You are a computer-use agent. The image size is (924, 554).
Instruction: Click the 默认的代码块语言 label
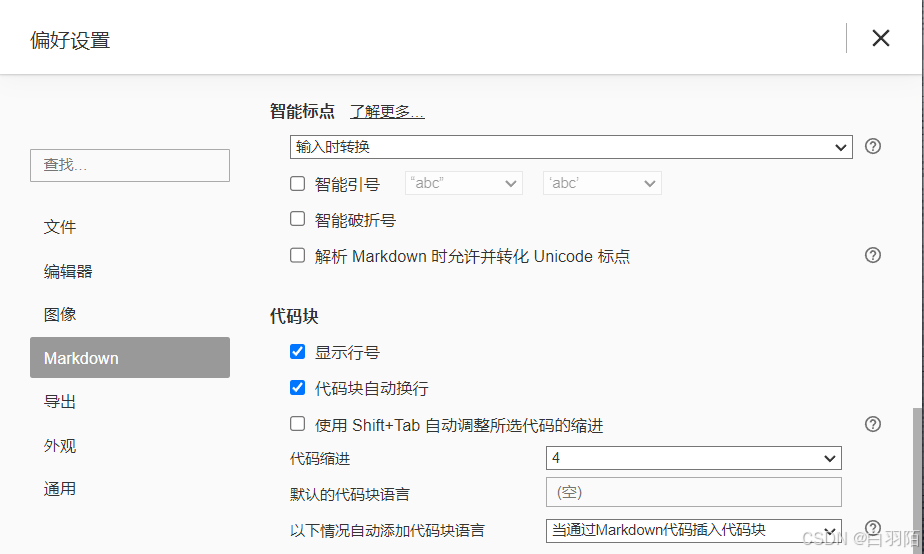click(349, 494)
